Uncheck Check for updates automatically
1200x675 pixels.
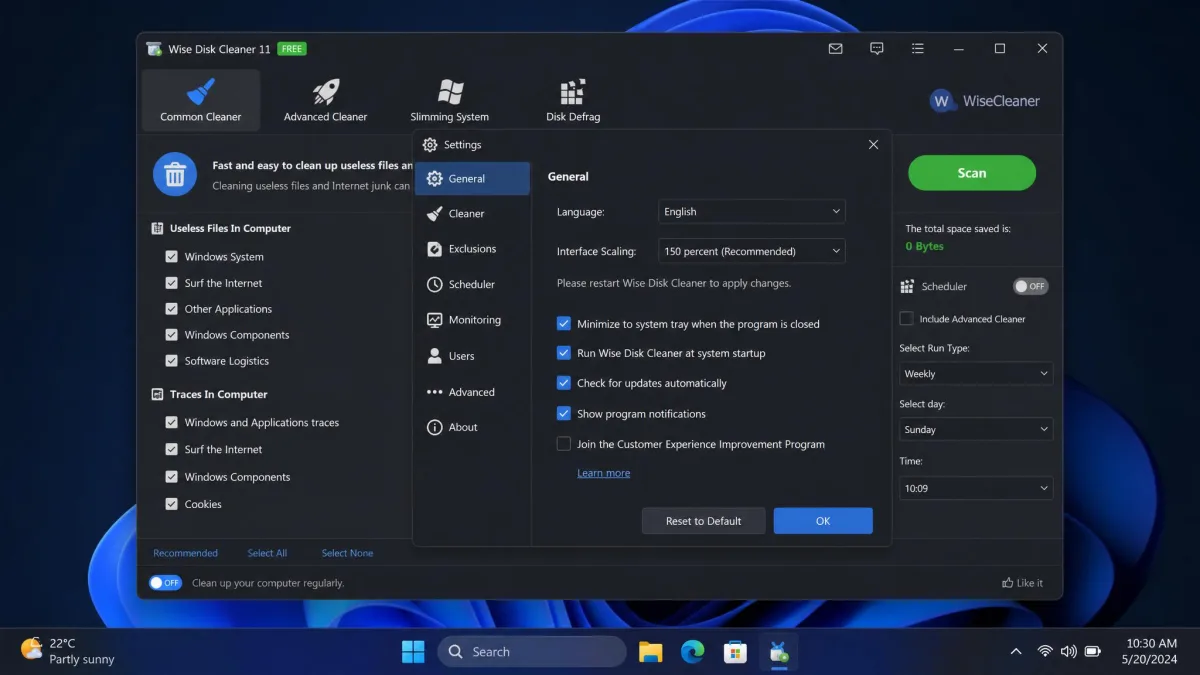point(564,383)
